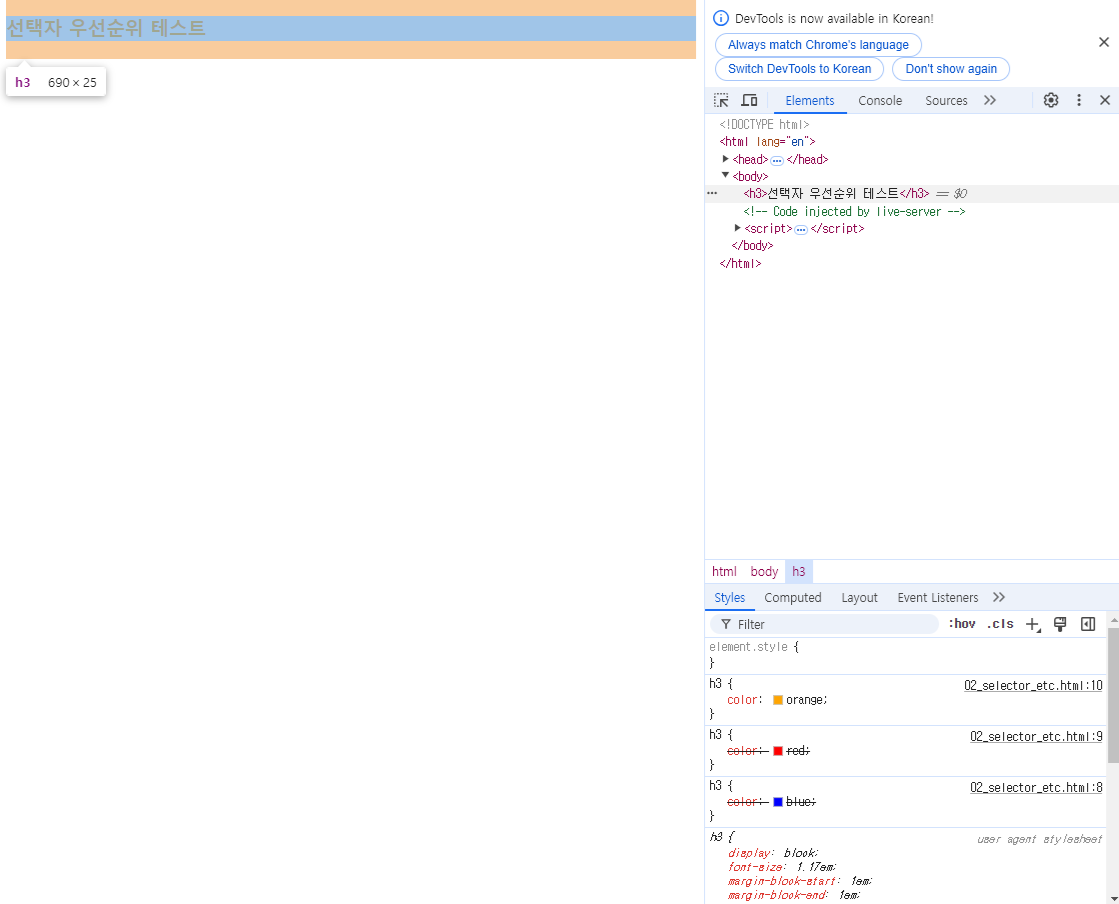Viewport: 1119px width, 904px height.
Task: Click the closing body tag line
Action: pos(752,245)
